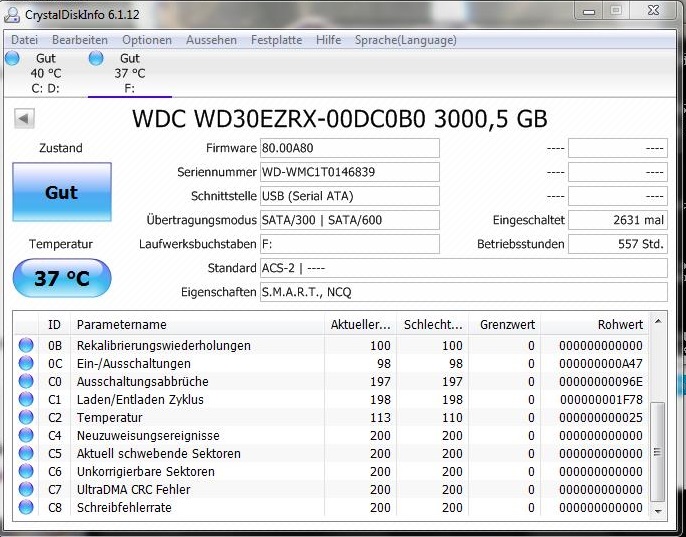Screen dimensions: 686x537
Task: Click the Grenzwert column header
Action: [x=504, y=325]
